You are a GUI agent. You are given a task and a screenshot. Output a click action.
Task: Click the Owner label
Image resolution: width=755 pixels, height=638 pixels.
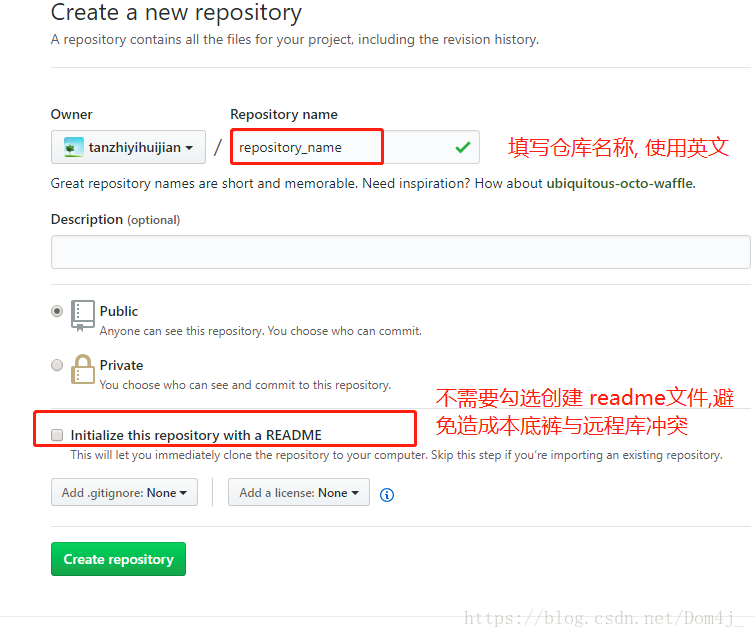coord(72,115)
